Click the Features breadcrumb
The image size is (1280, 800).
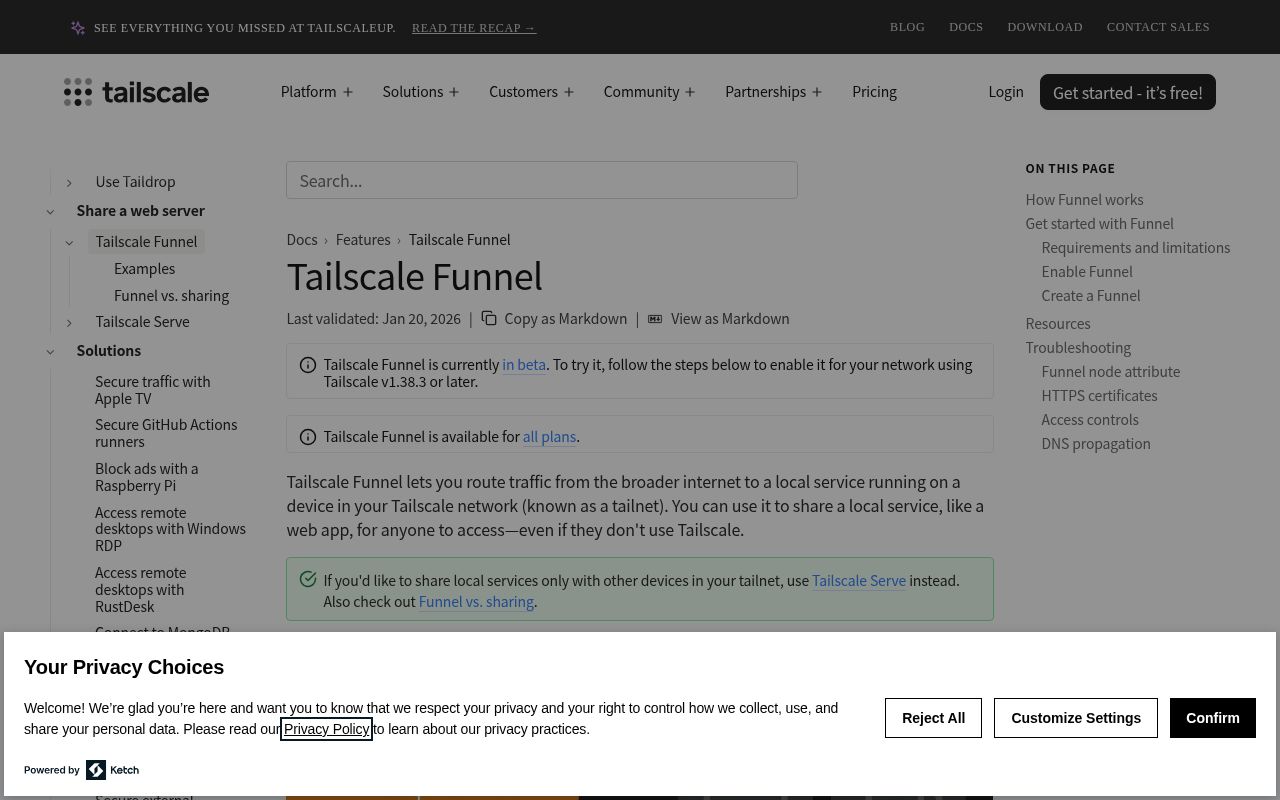tap(363, 240)
